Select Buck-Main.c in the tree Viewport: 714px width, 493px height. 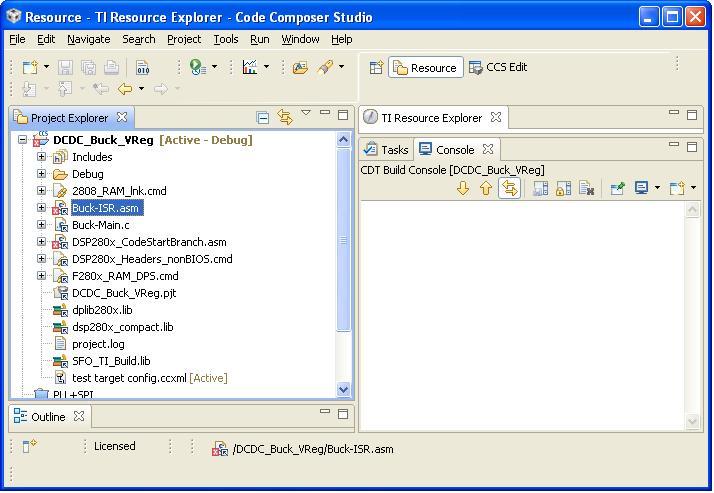click(101, 225)
